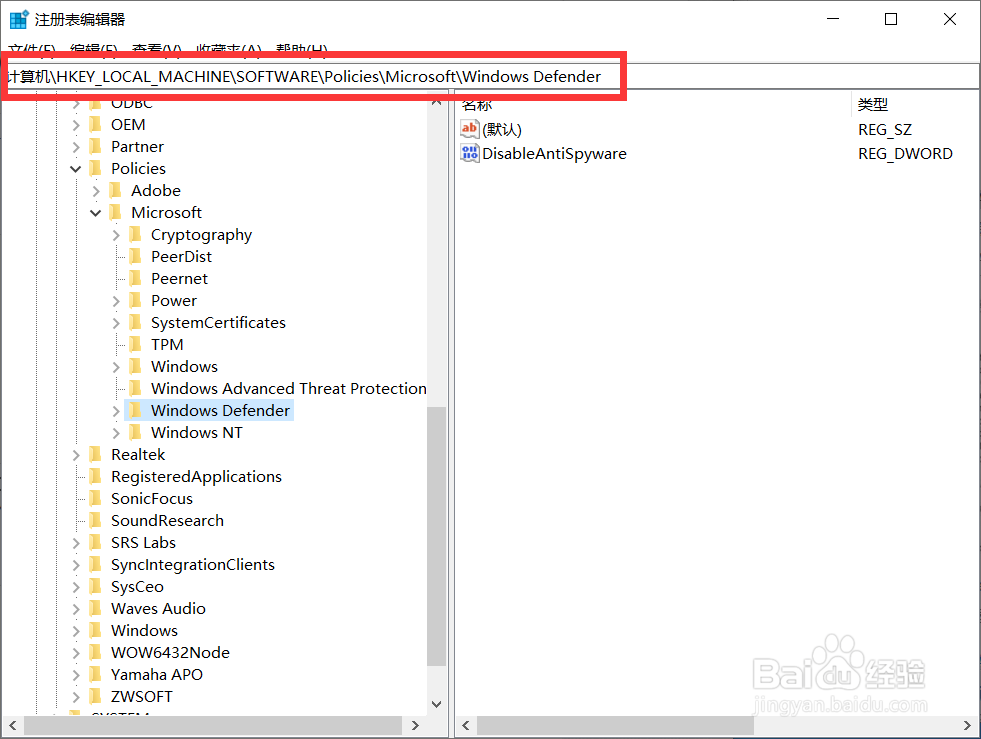
Task: Click the SonicFocus folder icon
Action: [x=96, y=499]
